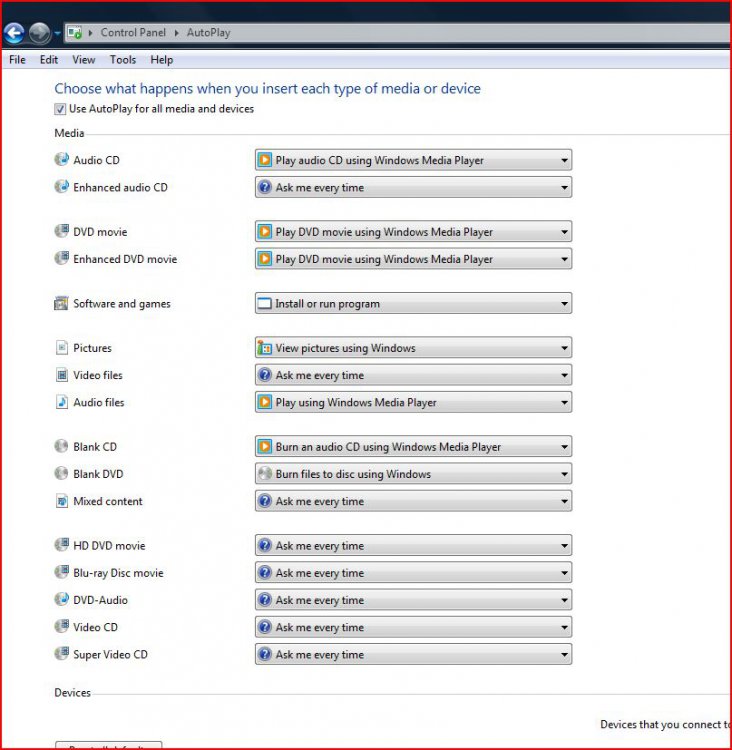Toggle Use AutoPlay for all media checkbox

pyautogui.click(x=60, y=109)
